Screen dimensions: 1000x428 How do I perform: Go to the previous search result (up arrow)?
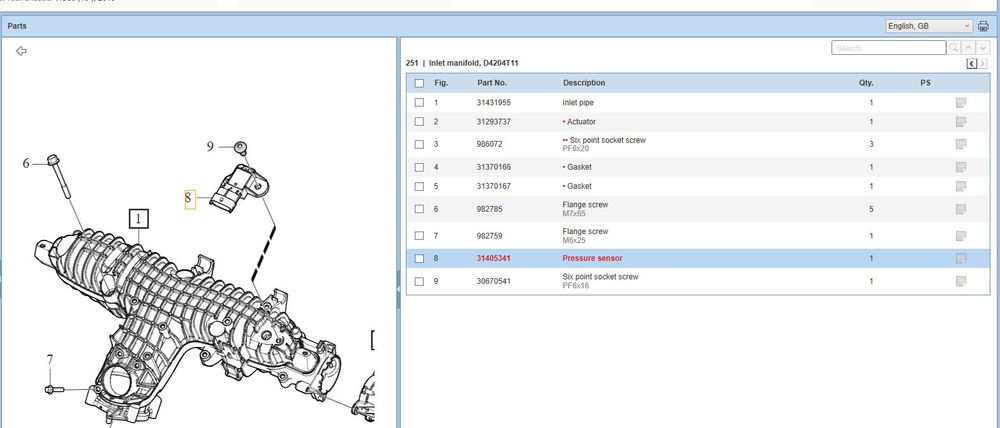pyautogui.click(x=968, y=48)
